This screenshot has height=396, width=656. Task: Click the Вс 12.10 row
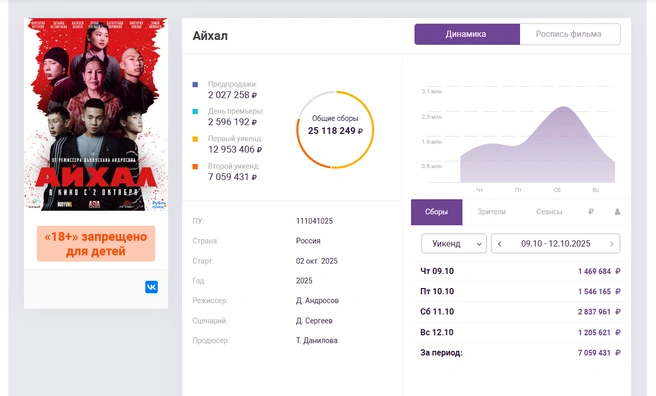[520, 332]
